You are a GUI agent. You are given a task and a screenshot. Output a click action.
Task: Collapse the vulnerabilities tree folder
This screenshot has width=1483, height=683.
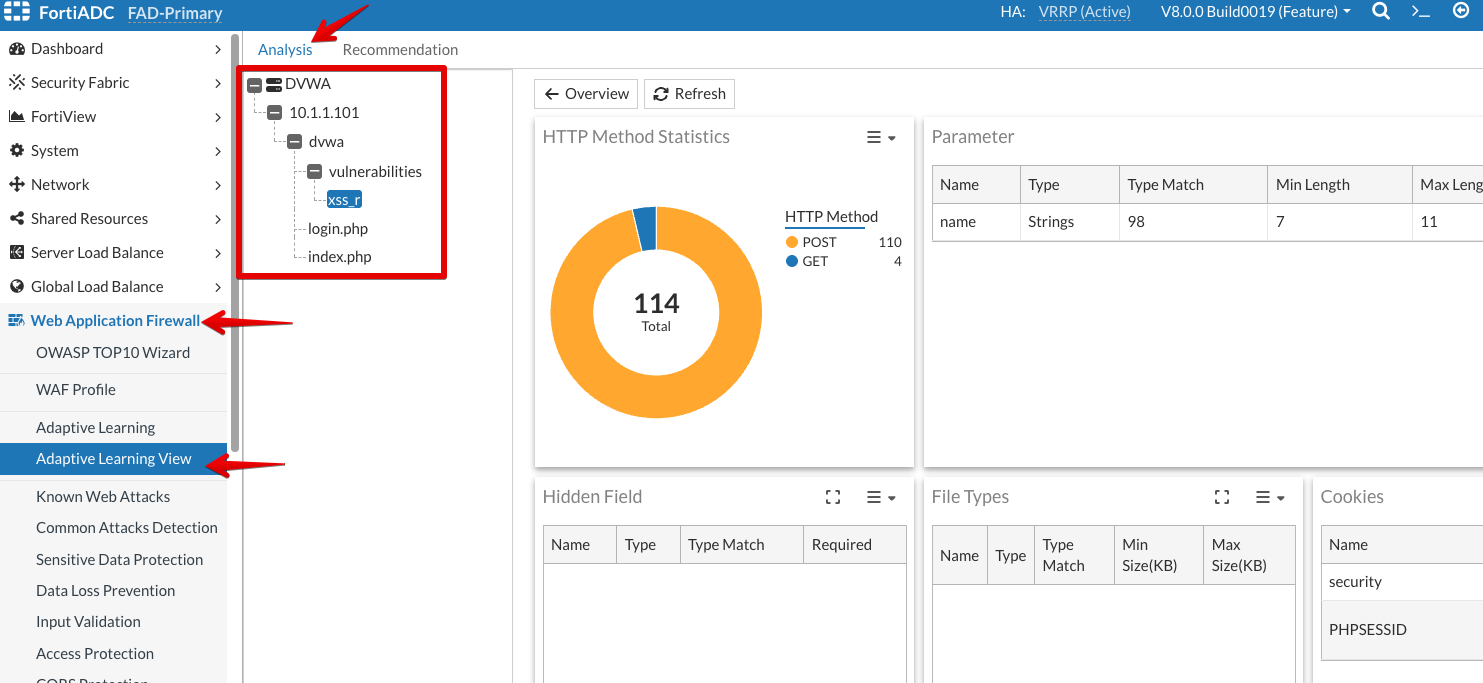point(314,172)
